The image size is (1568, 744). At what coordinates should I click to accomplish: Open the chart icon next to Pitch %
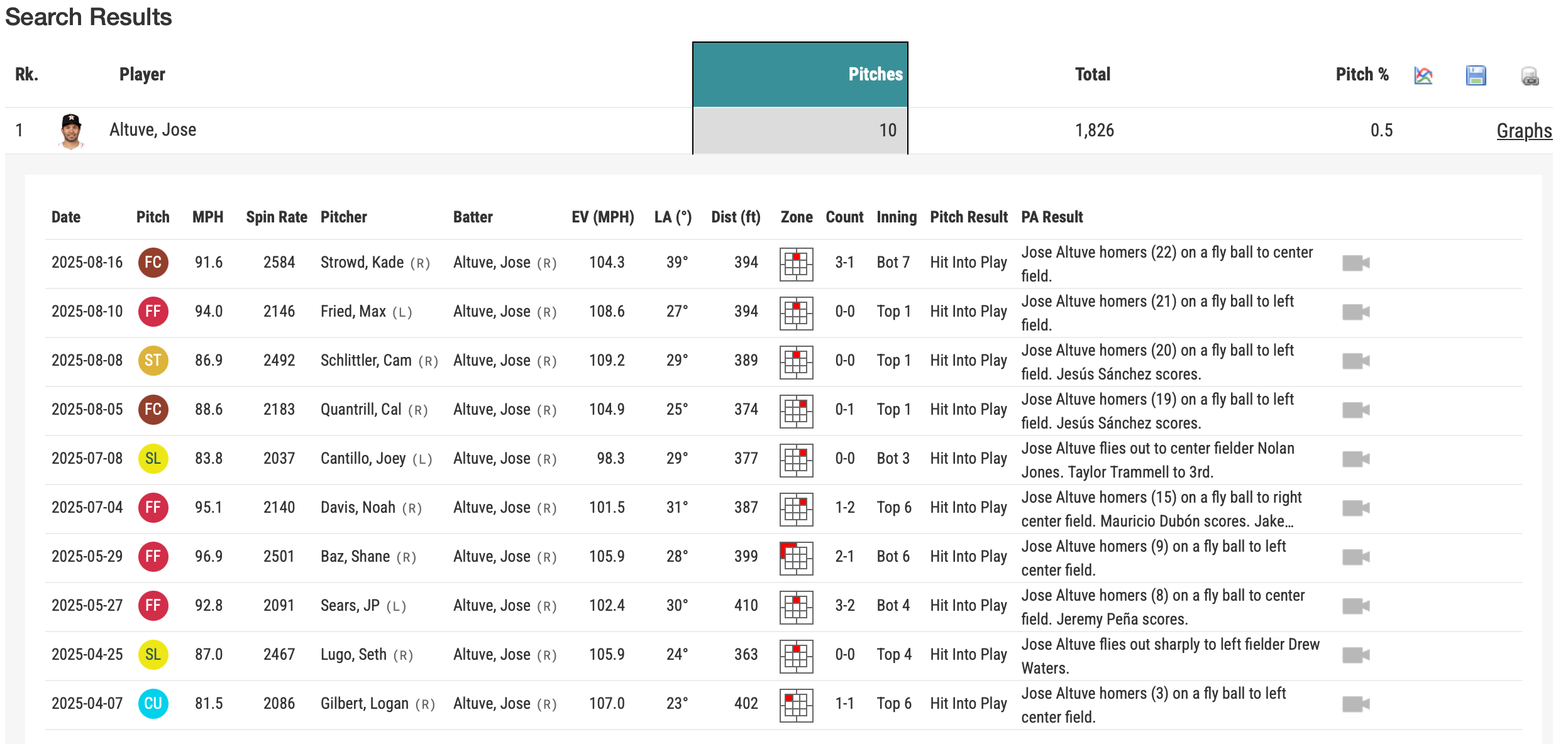[1423, 75]
